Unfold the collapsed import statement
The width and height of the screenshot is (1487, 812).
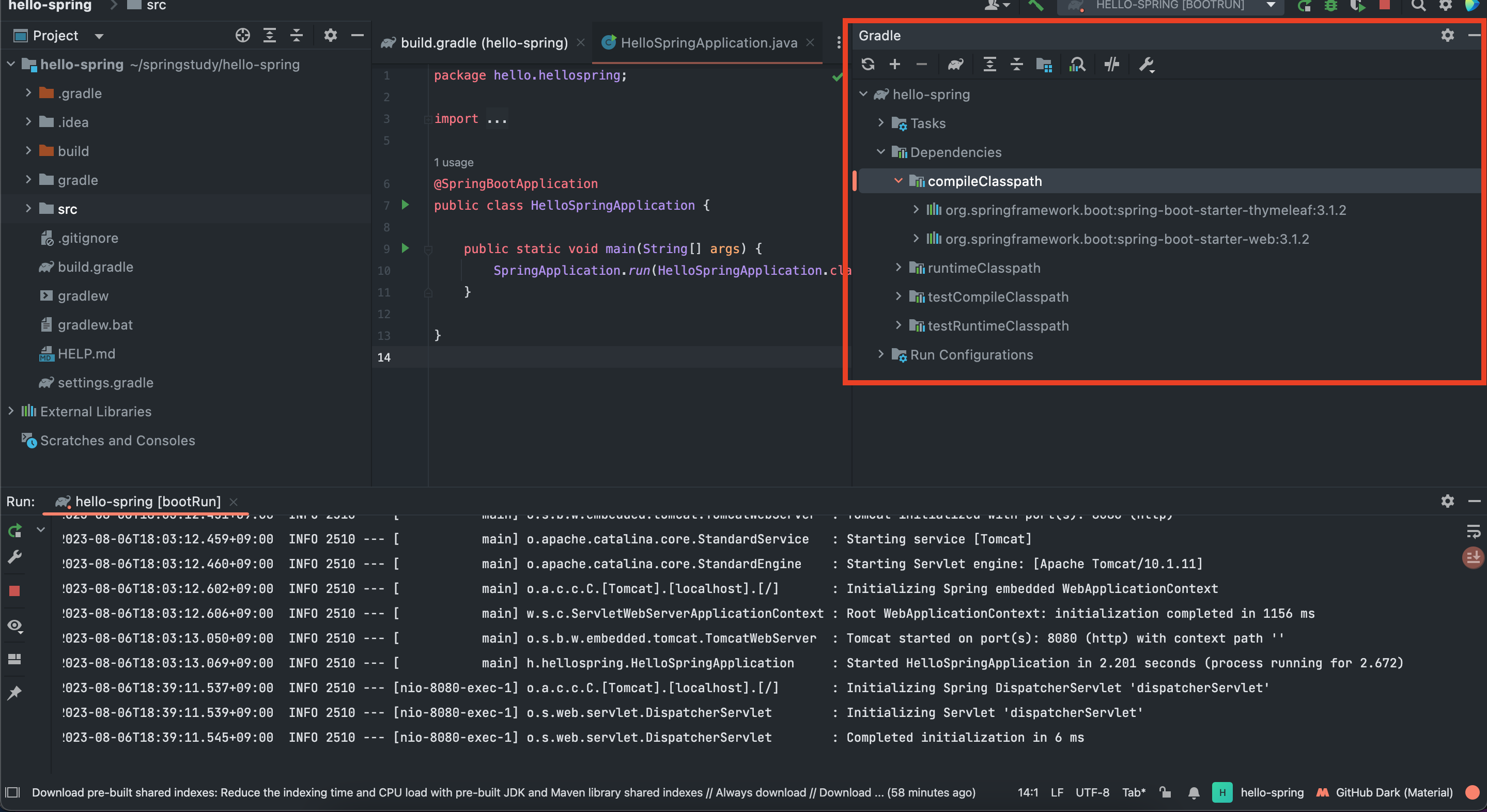coord(428,119)
